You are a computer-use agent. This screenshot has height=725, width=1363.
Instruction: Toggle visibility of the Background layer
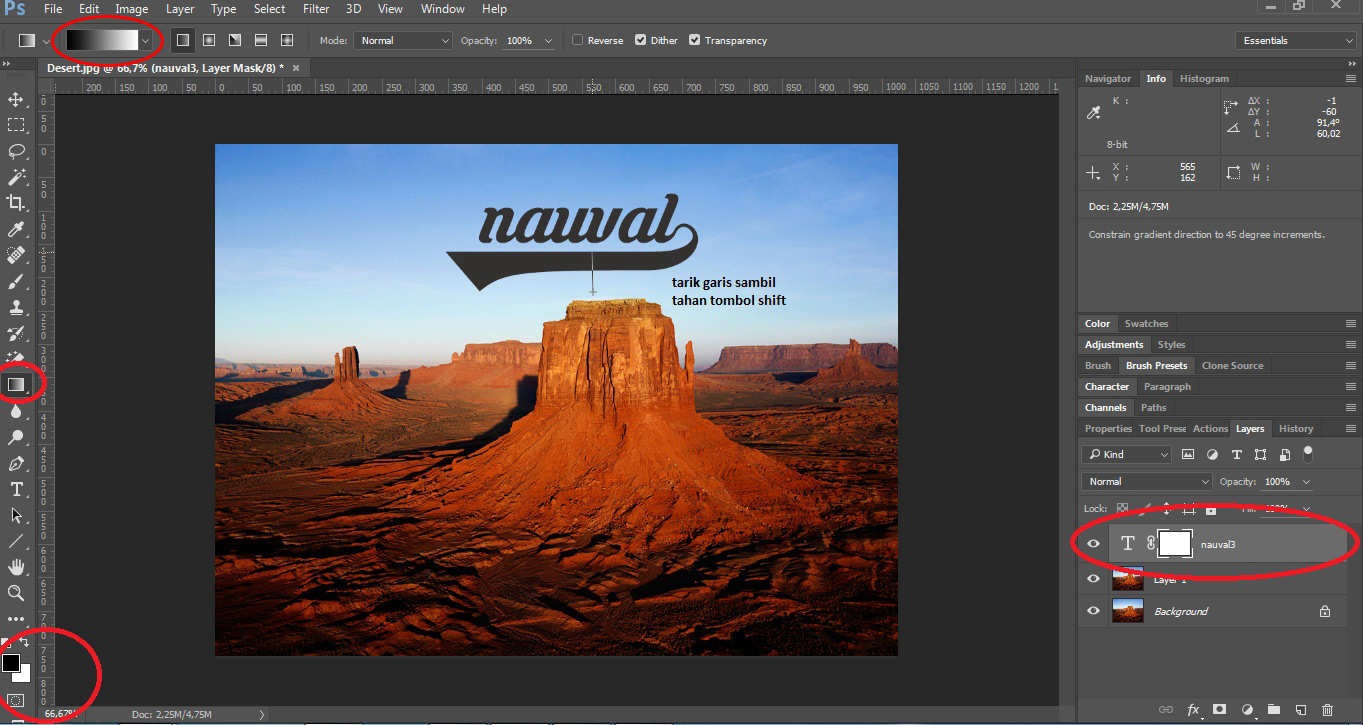click(1093, 611)
